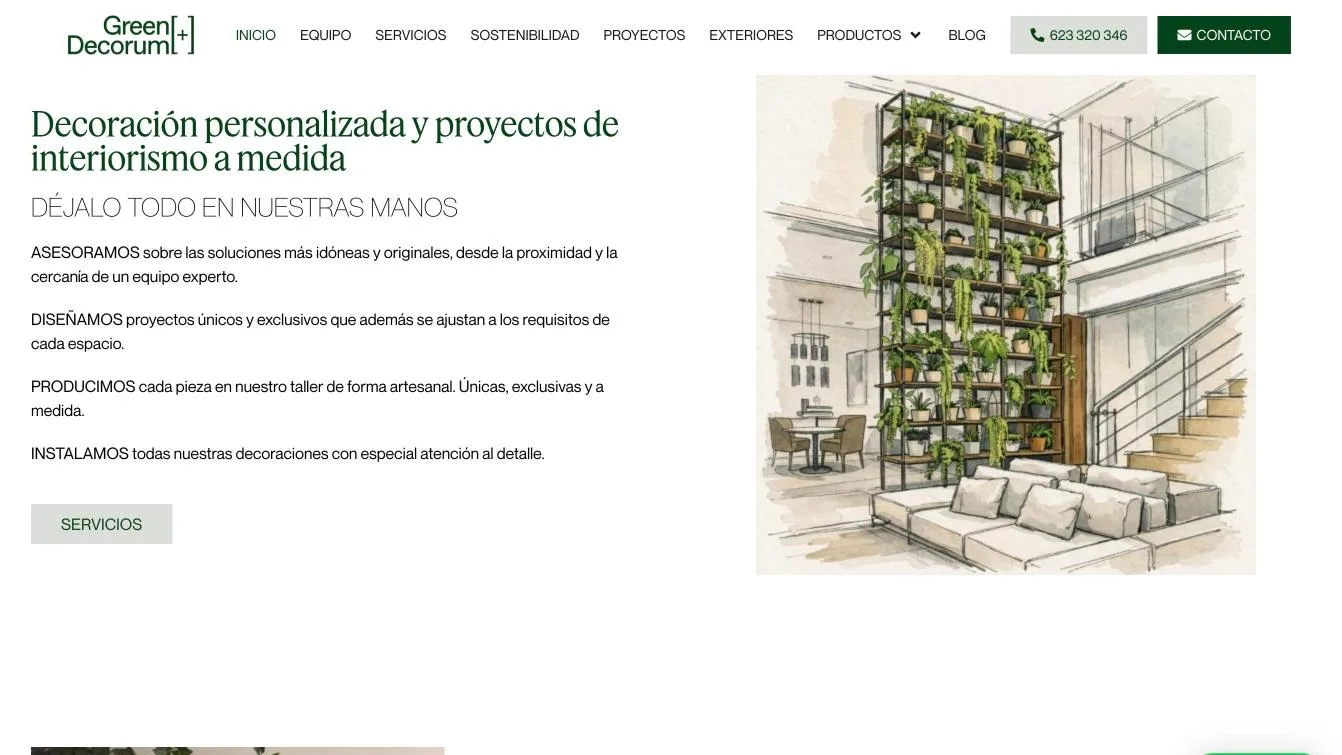This screenshot has width=1342, height=755.
Task: Select the heading Decoración personalizada y proyectos
Action: point(325,141)
